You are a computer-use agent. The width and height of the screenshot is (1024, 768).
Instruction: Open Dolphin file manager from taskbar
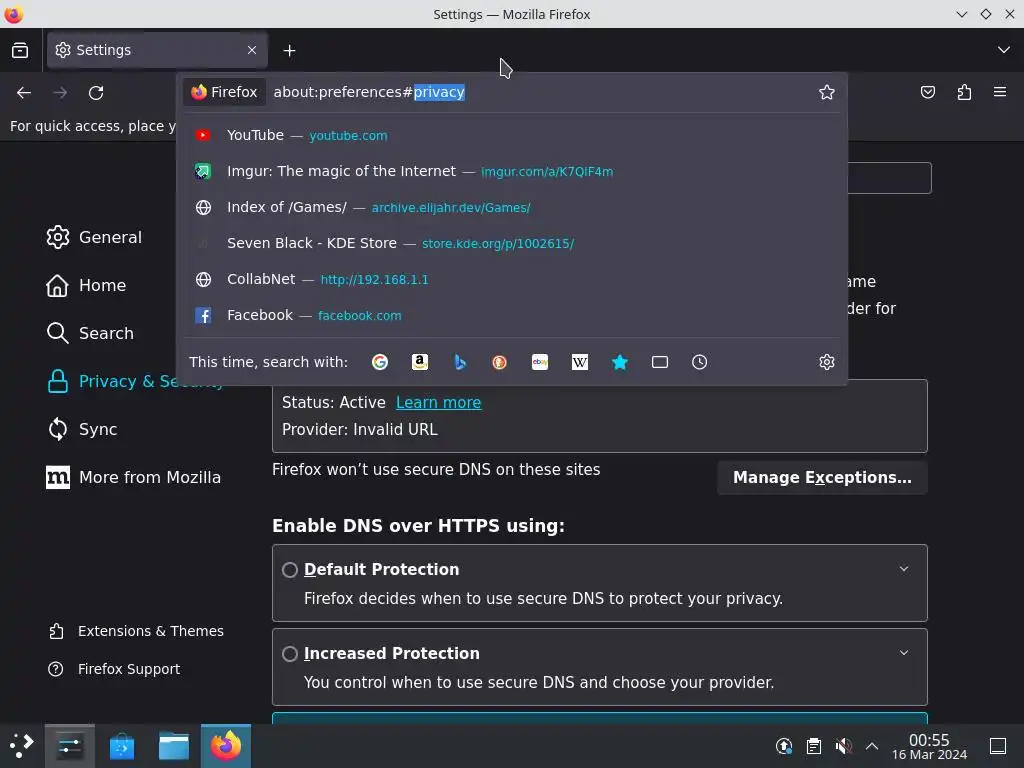pyautogui.click(x=174, y=746)
